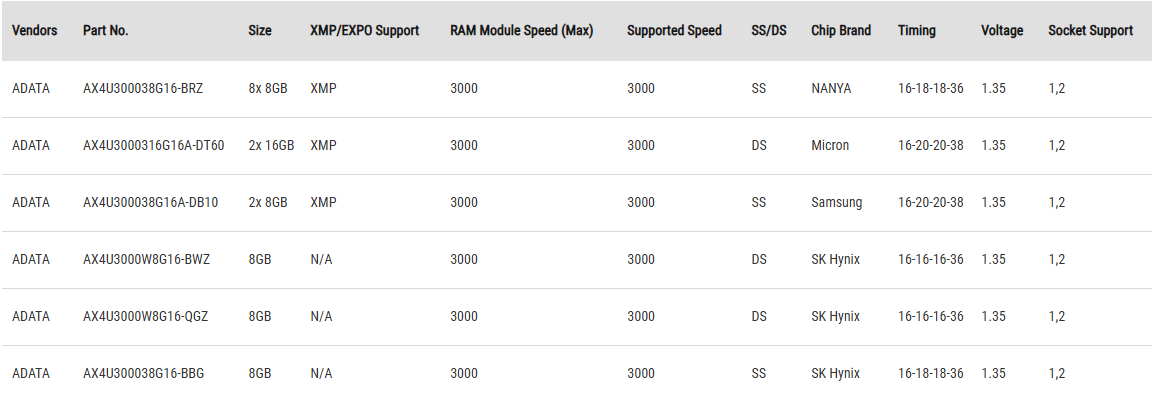Select part number AX4U300038G16A-DB10

pos(151,202)
